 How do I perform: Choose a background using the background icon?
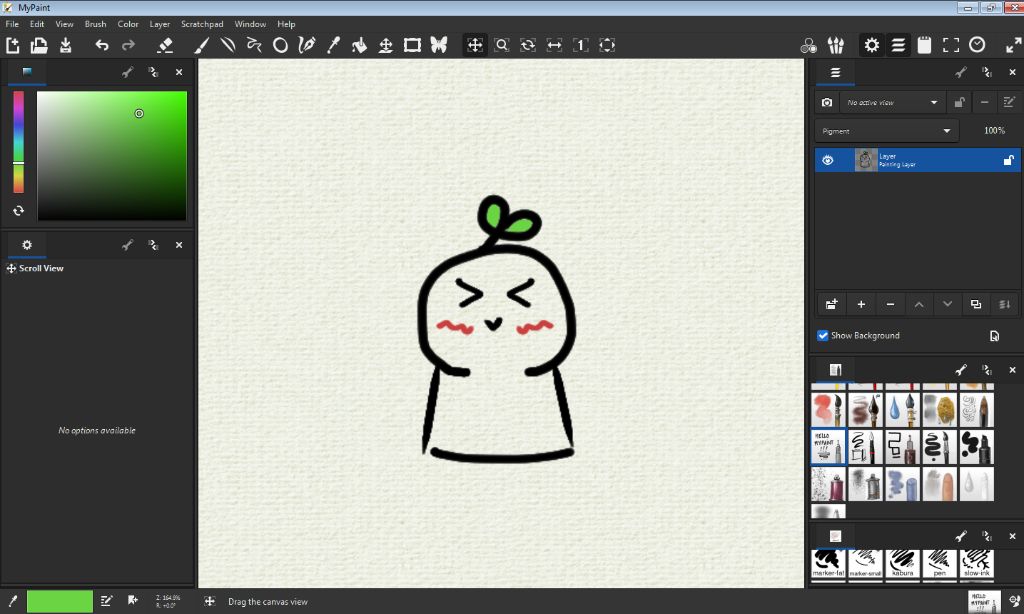pos(994,336)
